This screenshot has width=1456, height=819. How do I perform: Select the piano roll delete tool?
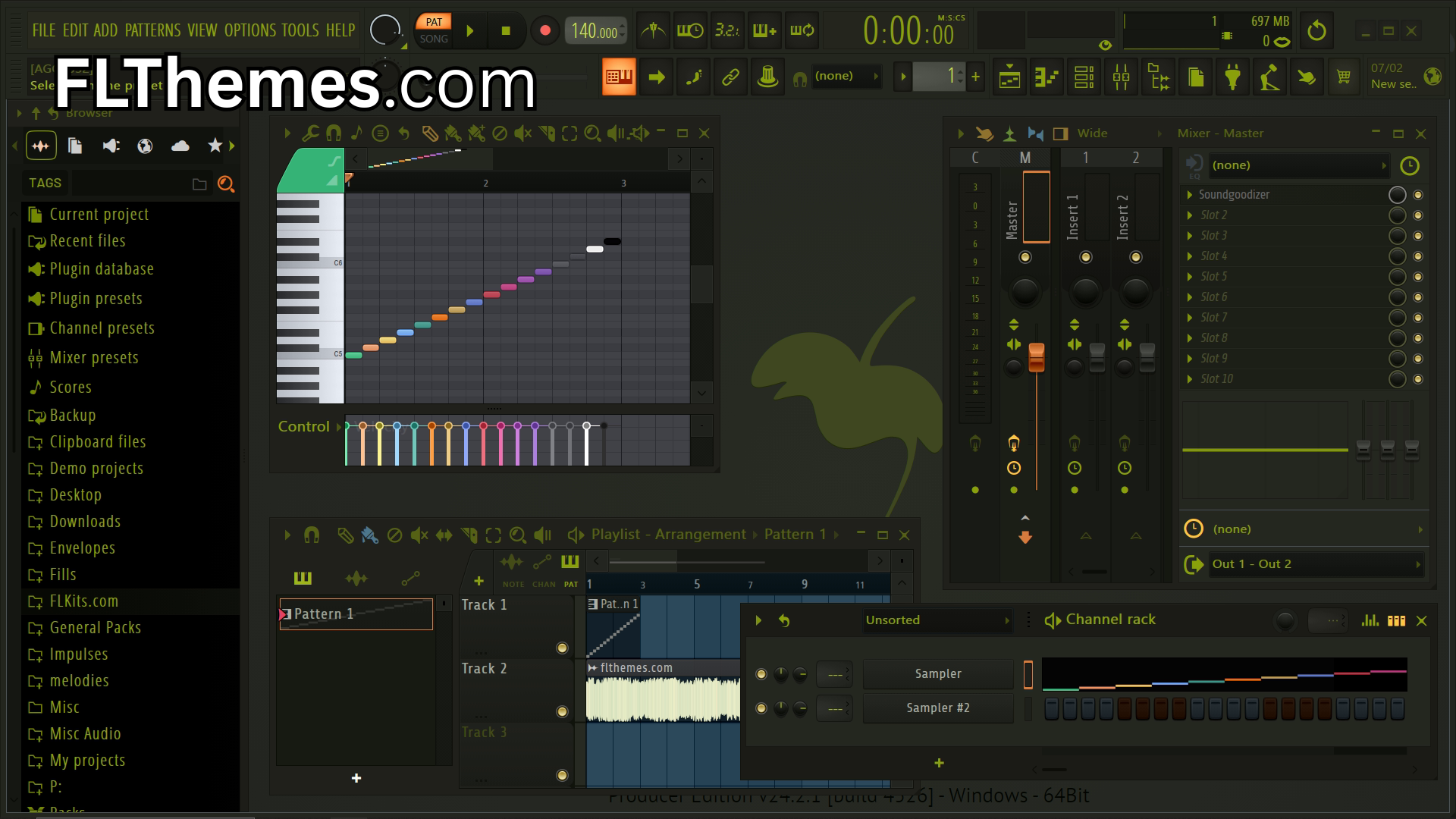[x=499, y=133]
